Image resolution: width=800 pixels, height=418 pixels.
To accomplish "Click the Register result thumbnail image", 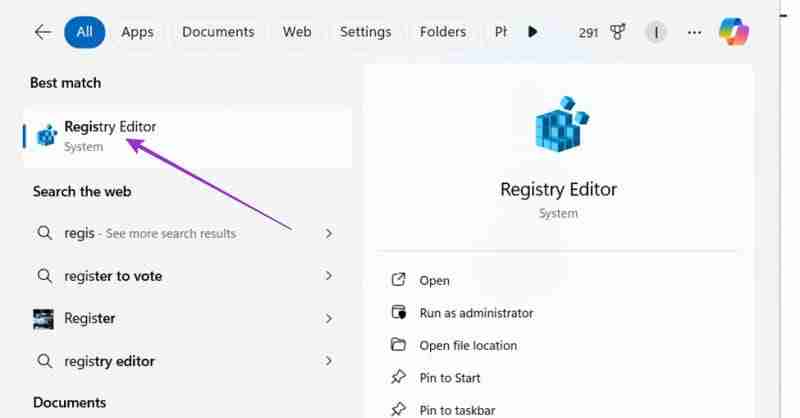I will click(43, 319).
